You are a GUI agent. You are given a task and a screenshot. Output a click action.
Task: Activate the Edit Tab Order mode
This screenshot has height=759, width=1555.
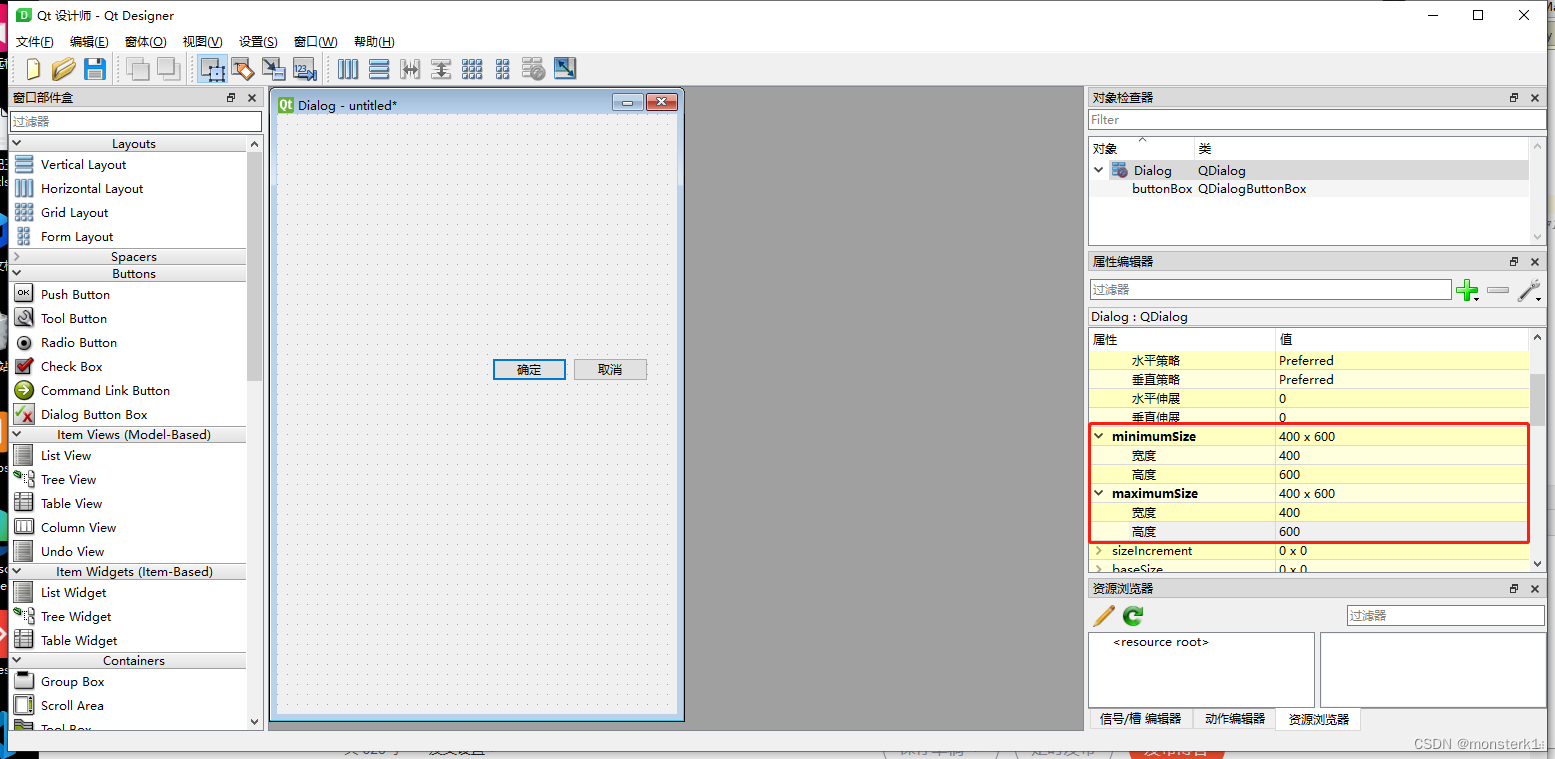coord(304,68)
